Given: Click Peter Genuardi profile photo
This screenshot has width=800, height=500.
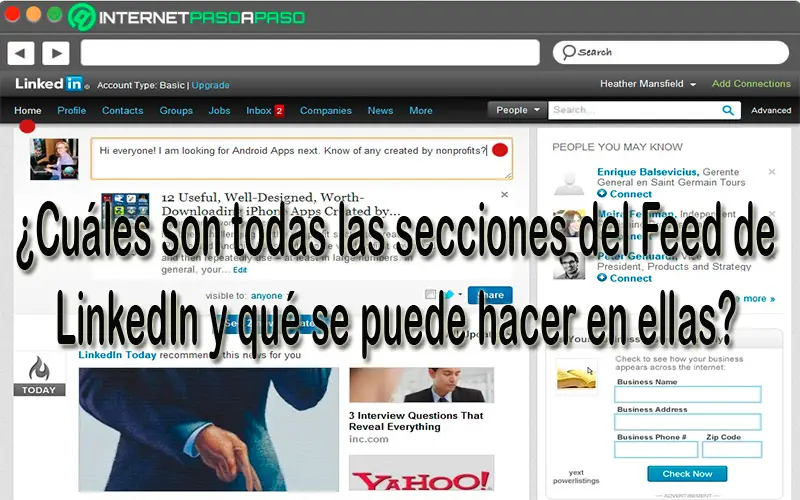Looking at the screenshot, I should click(569, 265).
